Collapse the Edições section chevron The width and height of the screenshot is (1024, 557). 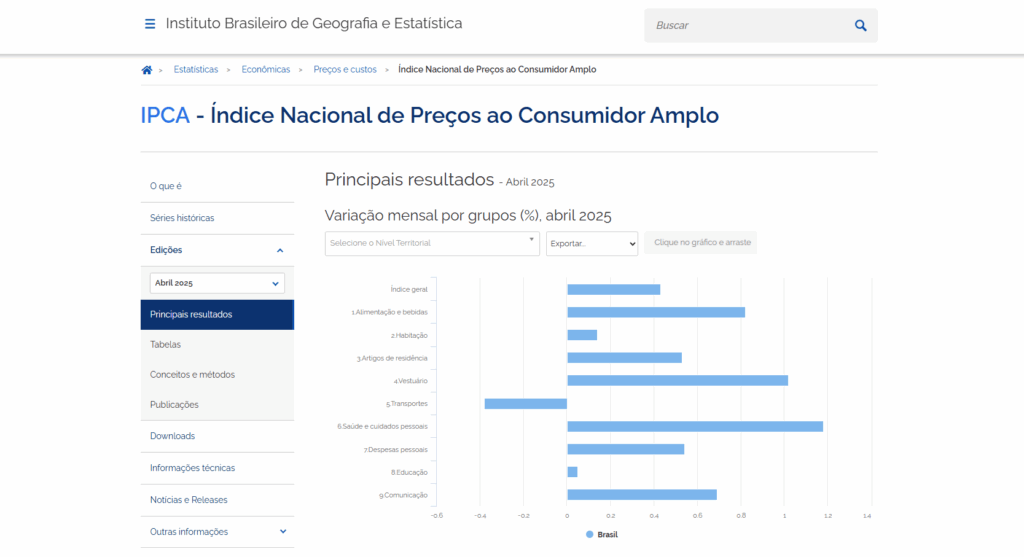pos(280,250)
